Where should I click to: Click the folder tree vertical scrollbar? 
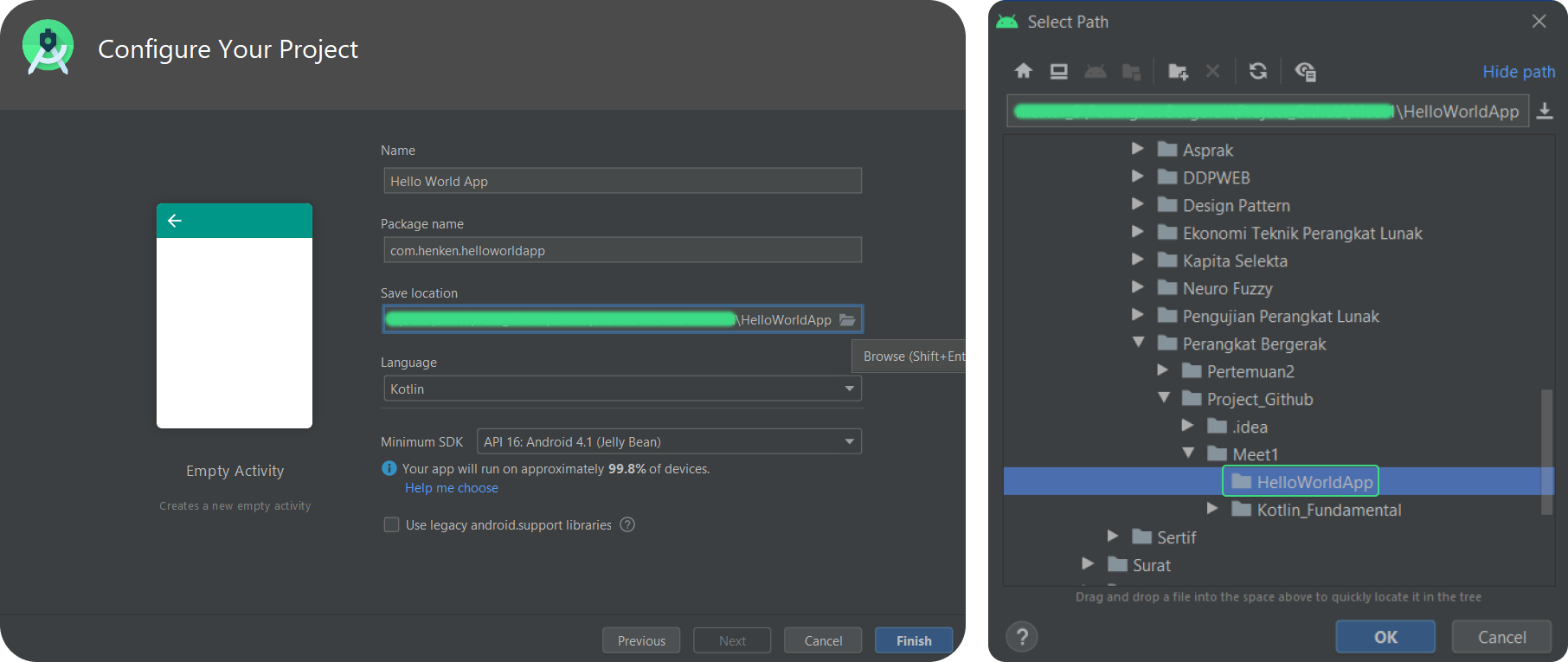click(1546, 452)
